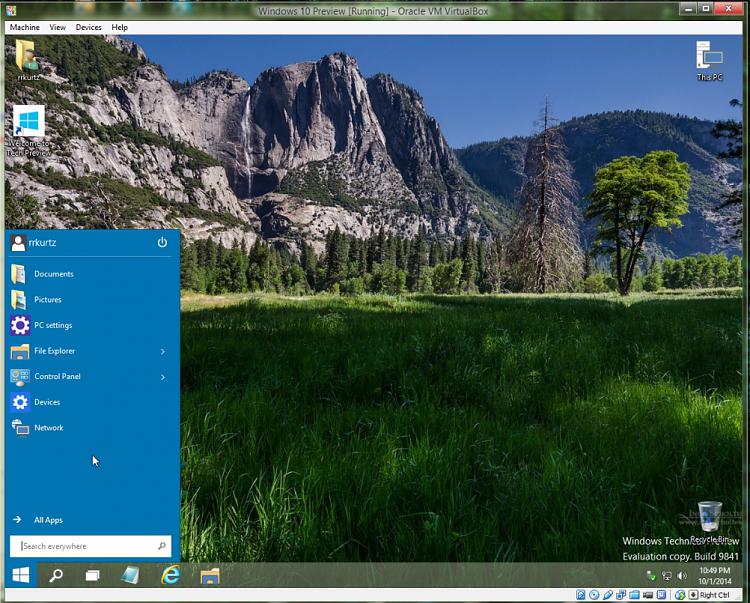Screen dimensions: 750x603
Task: Open Documents from the Start menu
Action: tap(90, 274)
